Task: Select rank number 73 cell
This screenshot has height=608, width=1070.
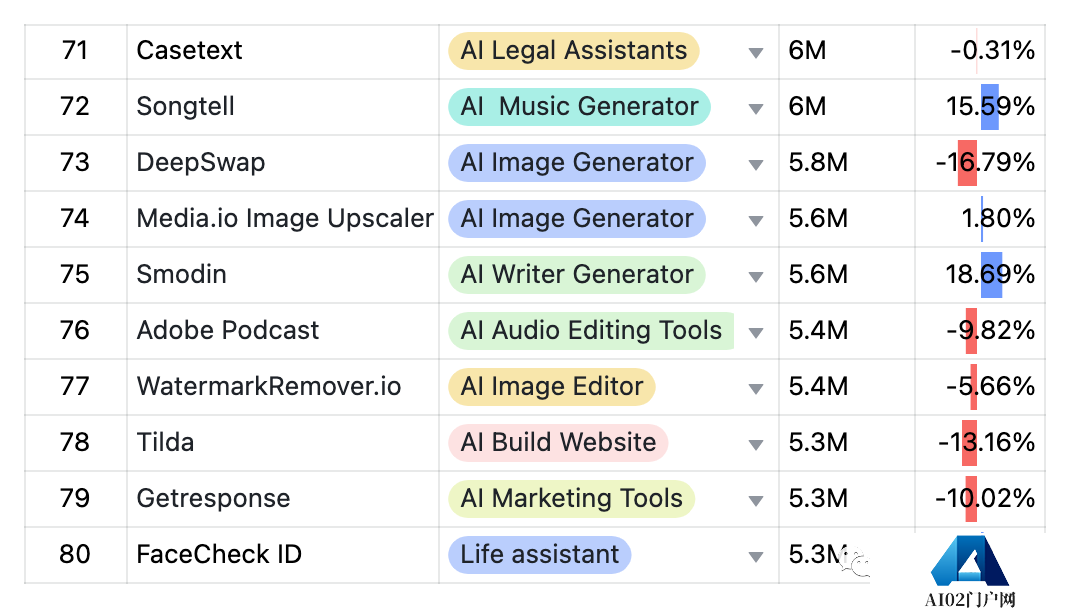Action: pyautogui.click(x=75, y=163)
